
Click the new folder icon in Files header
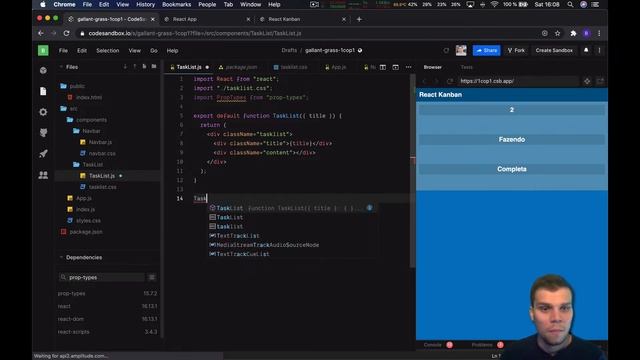(x=154, y=67)
